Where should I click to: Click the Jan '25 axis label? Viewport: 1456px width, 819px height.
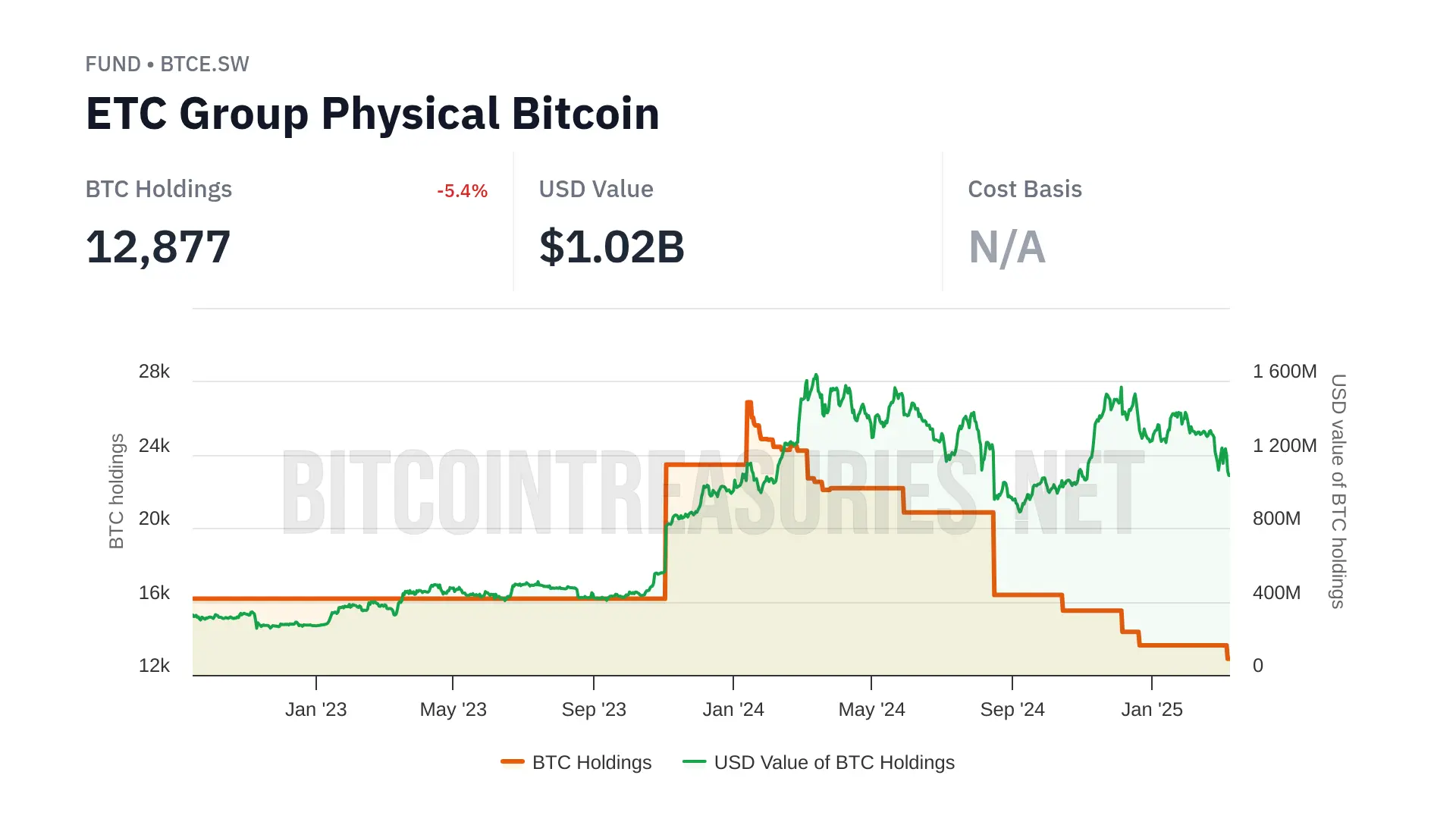pos(1152,709)
